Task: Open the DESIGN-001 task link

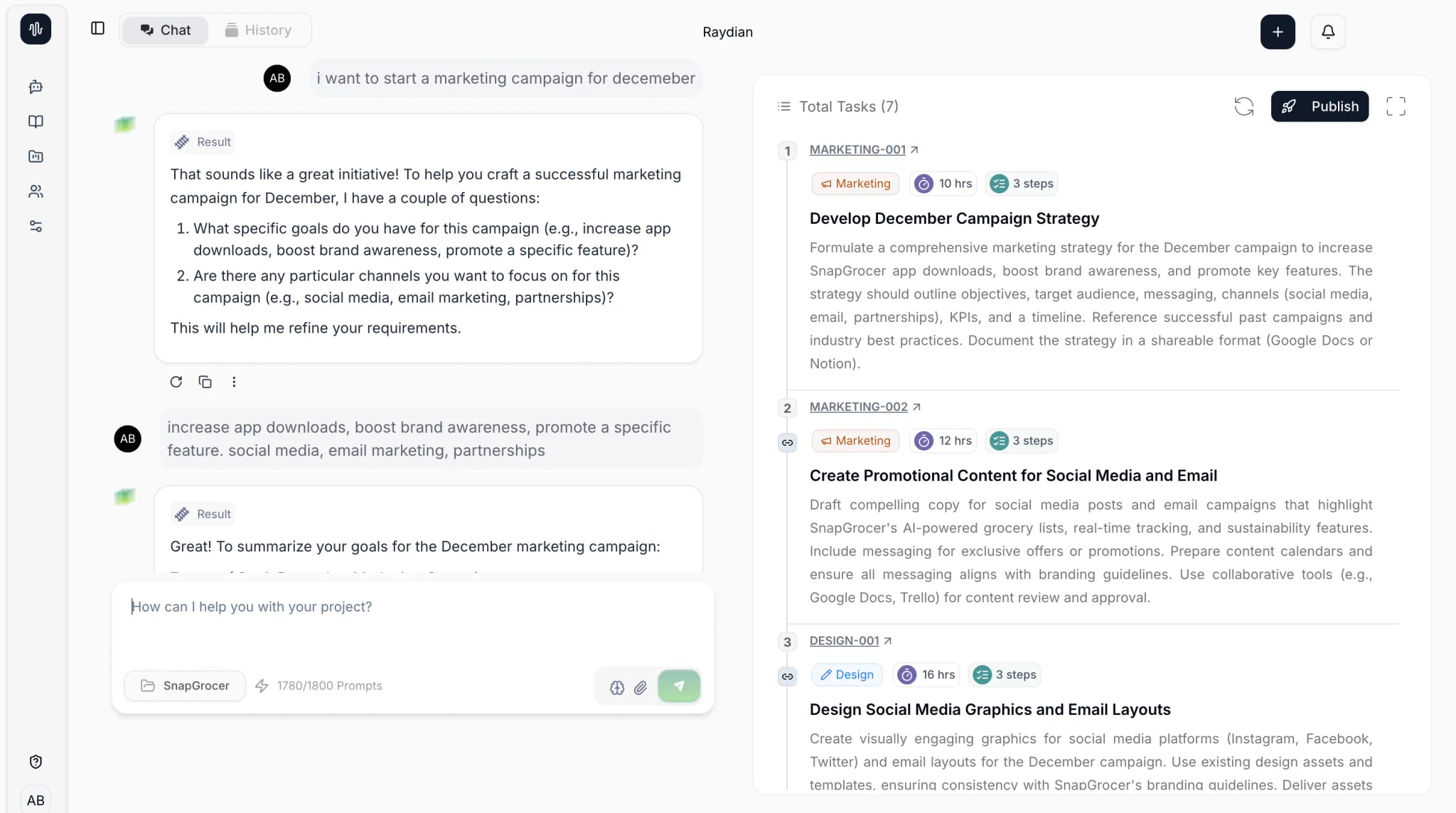Action: tap(845, 640)
